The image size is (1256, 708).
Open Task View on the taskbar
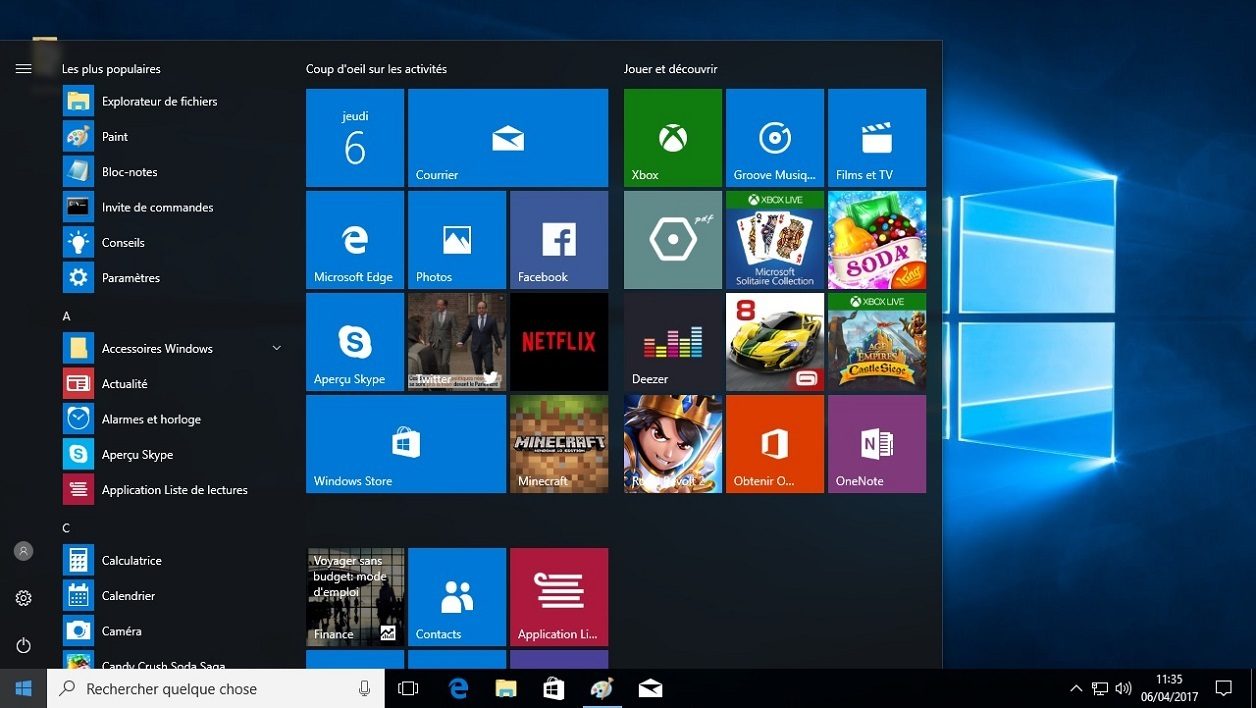(408, 689)
